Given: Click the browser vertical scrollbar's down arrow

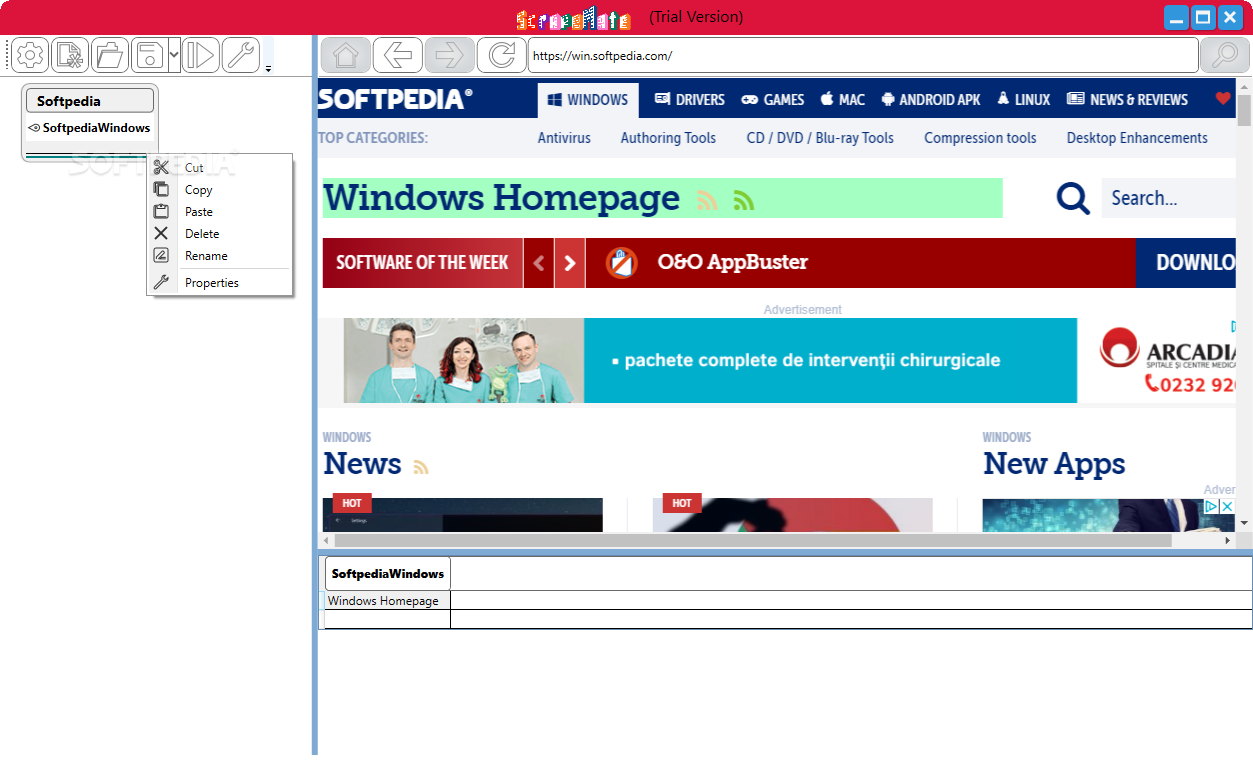Looking at the screenshot, I should coord(1244,523).
